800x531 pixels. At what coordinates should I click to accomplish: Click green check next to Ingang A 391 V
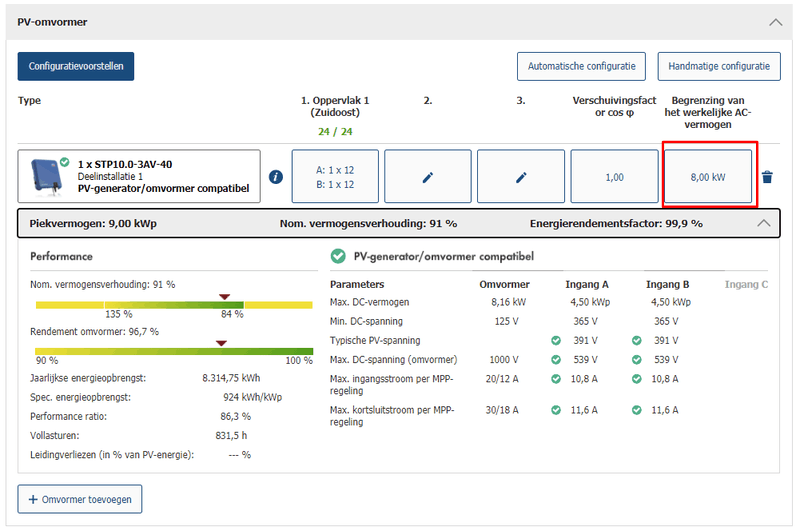pos(555,341)
